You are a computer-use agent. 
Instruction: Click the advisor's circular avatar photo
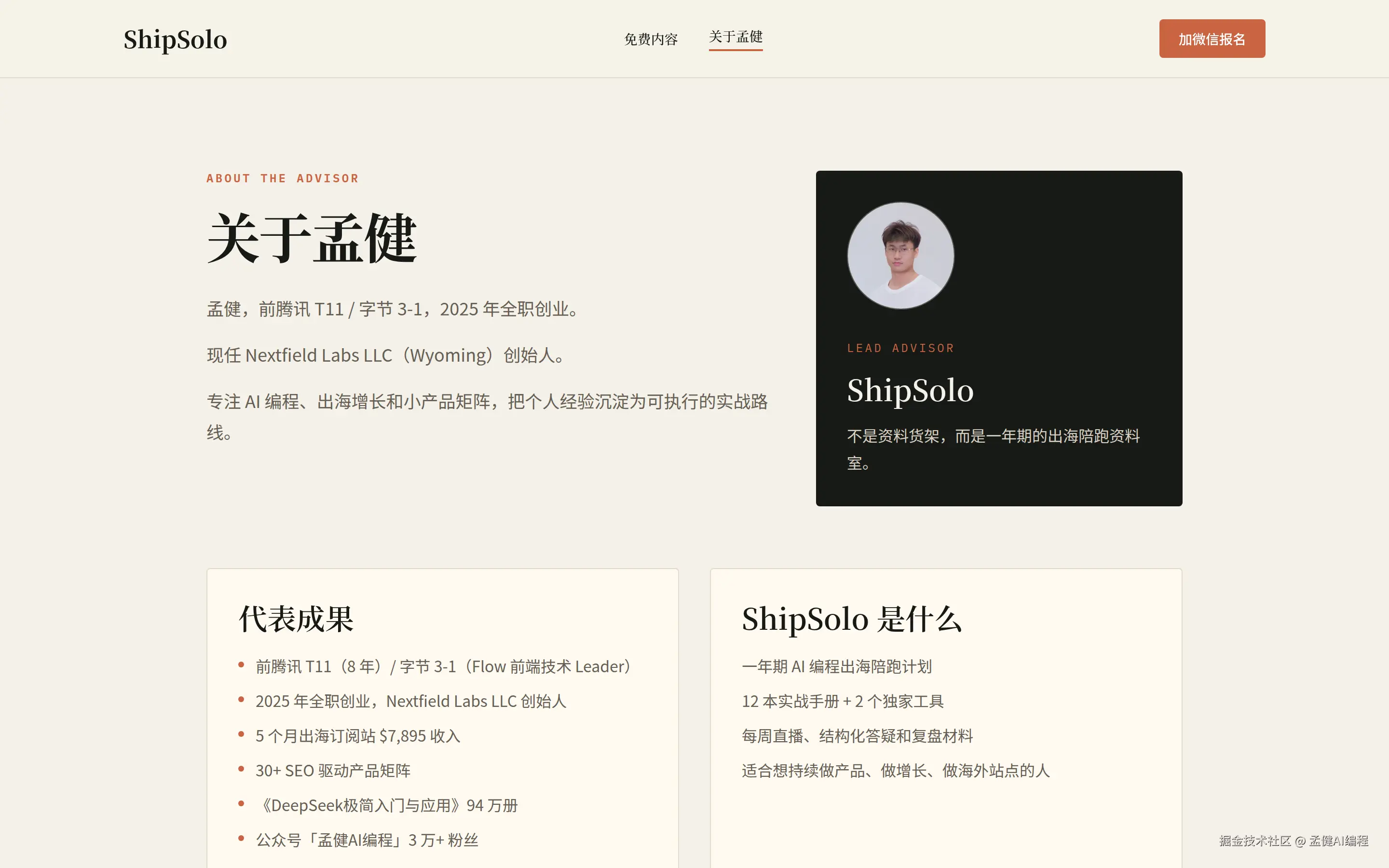(900, 256)
